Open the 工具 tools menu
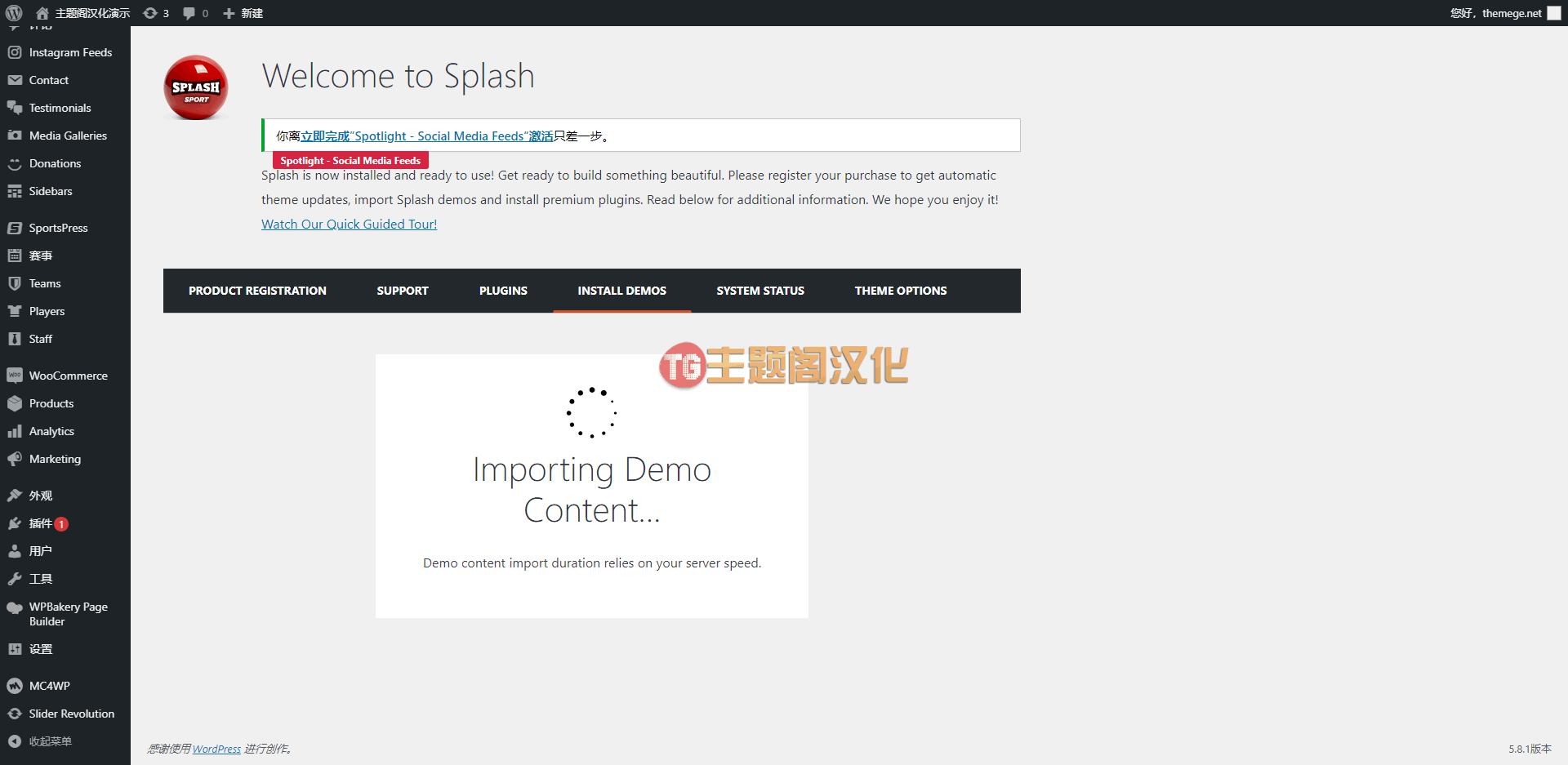This screenshot has width=1568, height=765. (x=65, y=579)
